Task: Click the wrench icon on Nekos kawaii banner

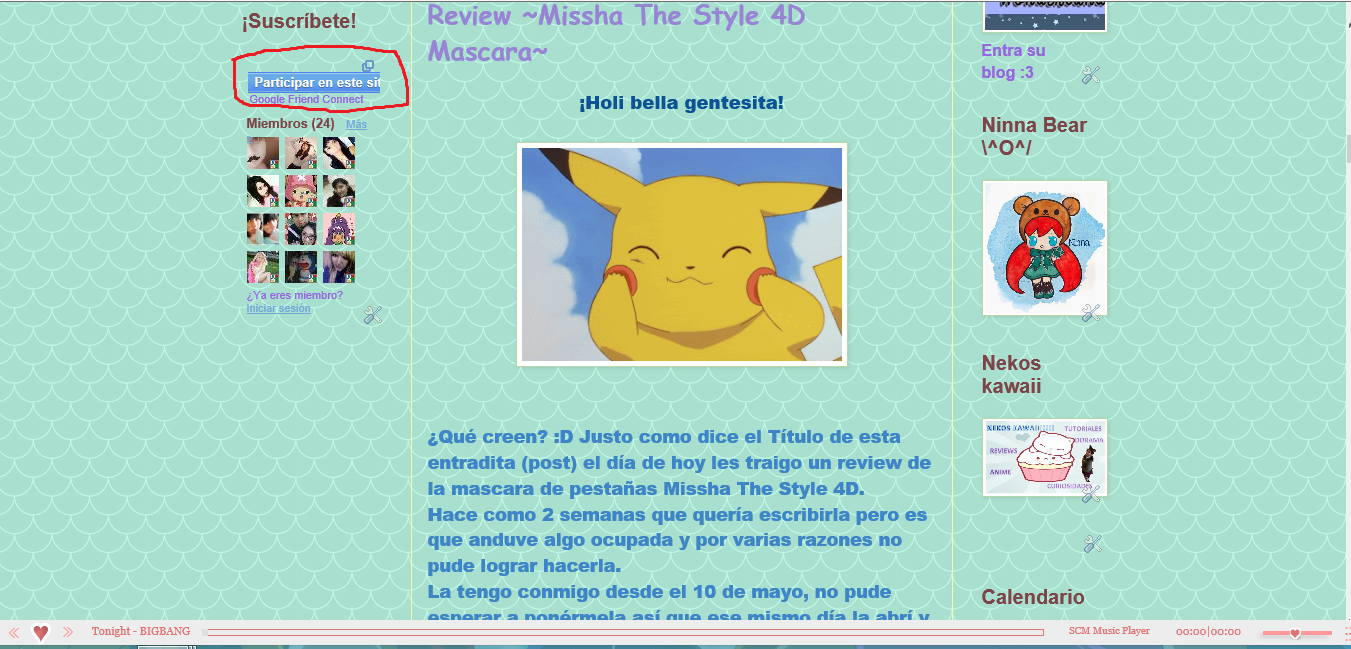Action: point(1091,492)
